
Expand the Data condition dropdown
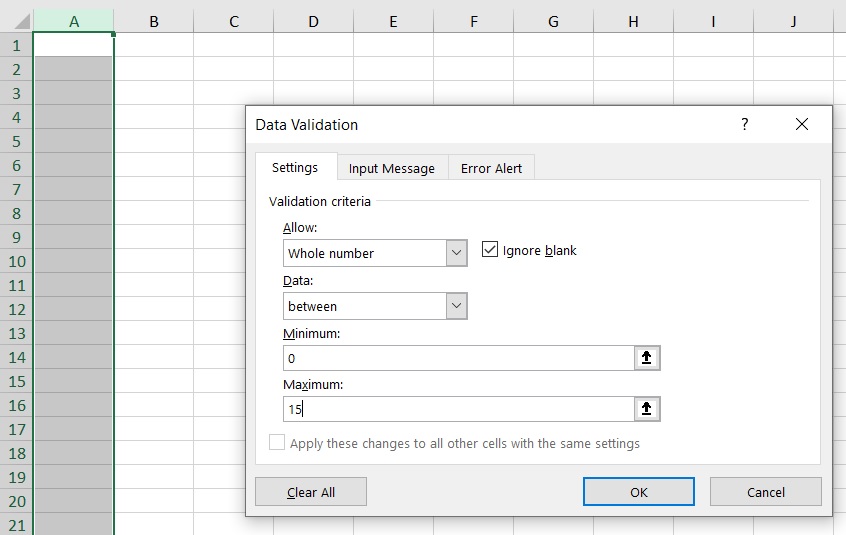(456, 306)
